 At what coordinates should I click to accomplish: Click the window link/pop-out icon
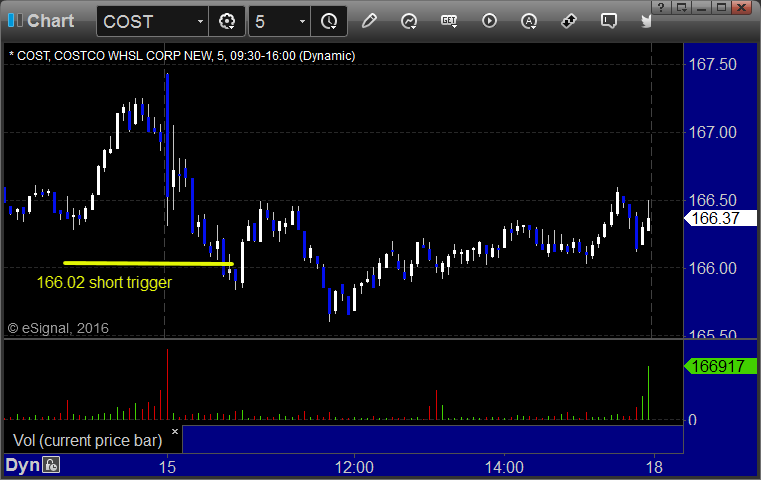tap(681, 7)
